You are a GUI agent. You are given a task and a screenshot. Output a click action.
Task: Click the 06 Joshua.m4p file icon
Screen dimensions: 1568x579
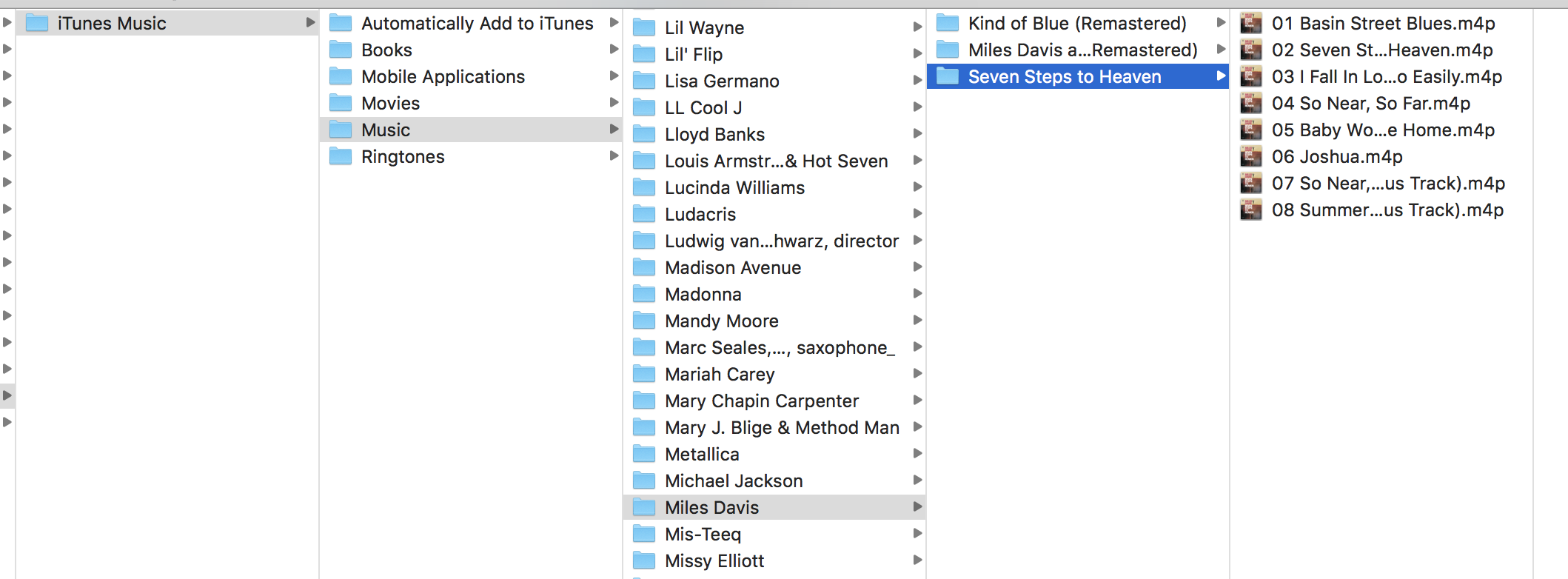pos(1251,156)
